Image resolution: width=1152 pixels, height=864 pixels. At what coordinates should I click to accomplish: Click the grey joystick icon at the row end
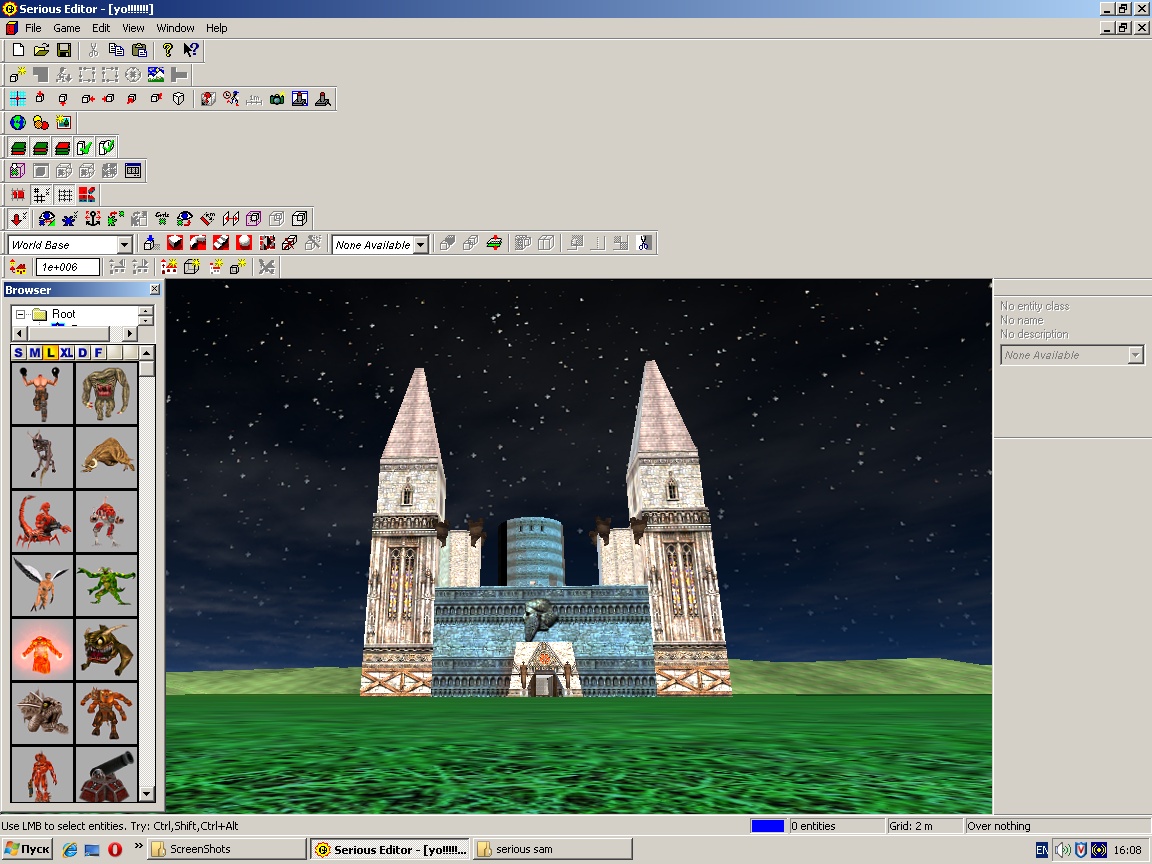coord(323,98)
